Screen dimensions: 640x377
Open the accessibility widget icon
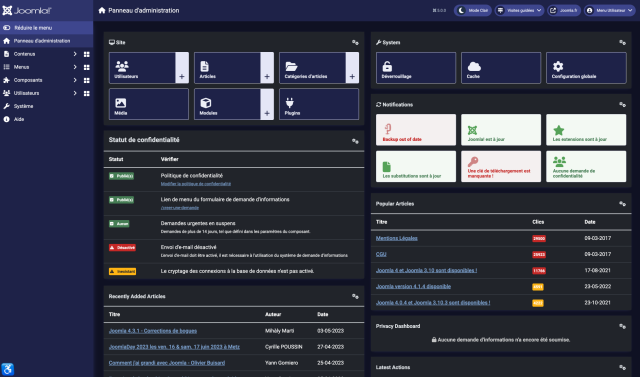click(x=8, y=369)
